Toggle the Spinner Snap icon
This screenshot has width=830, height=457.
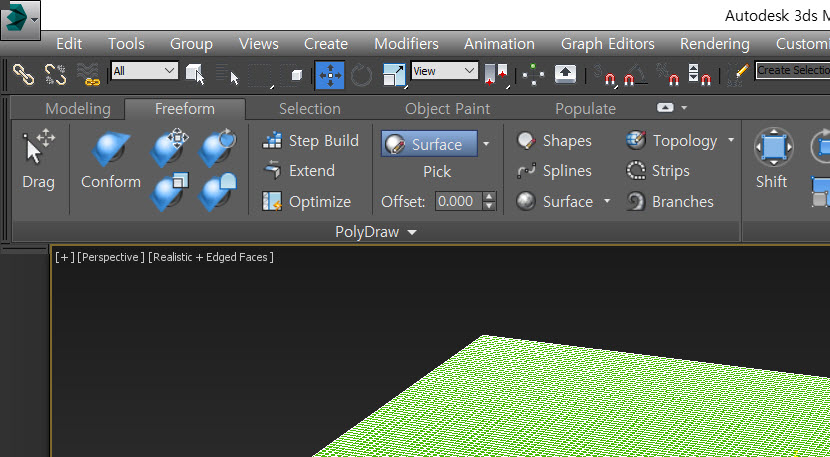tap(700, 75)
